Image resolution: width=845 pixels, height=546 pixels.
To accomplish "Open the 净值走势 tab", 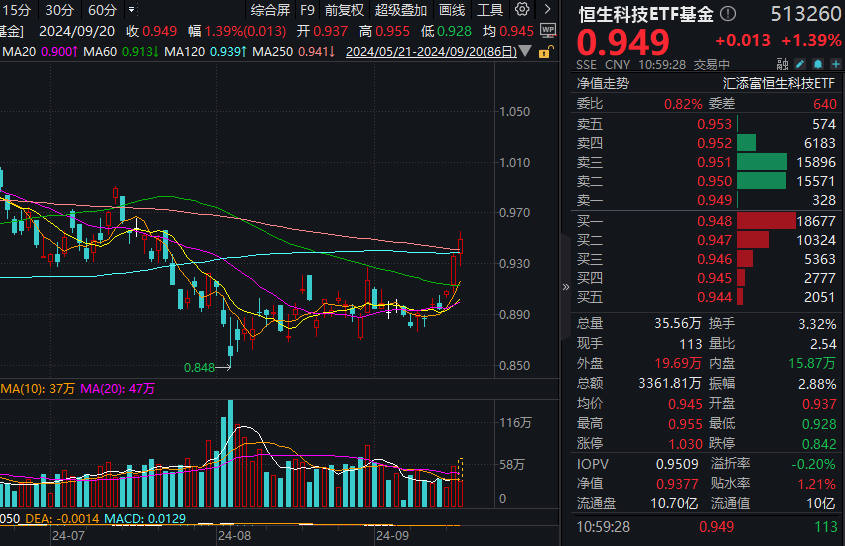I will [602, 83].
